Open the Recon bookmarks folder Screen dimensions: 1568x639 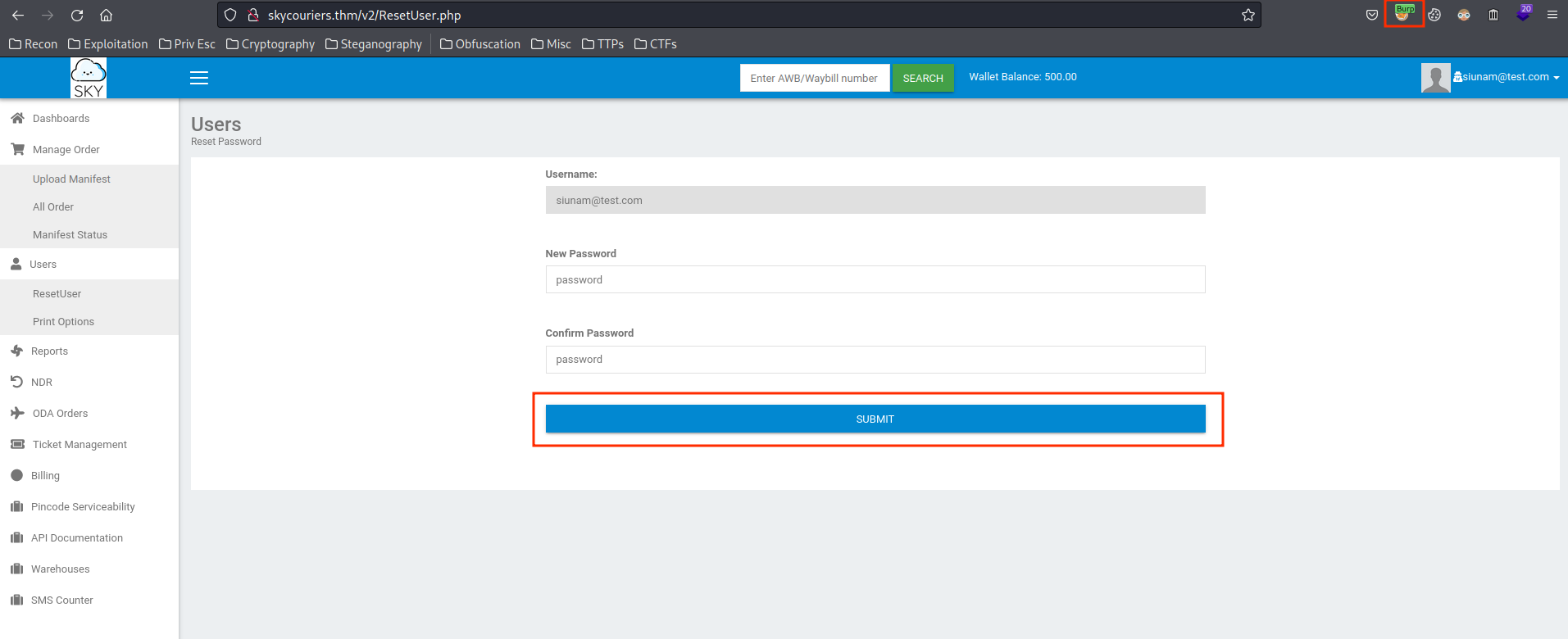point(33,44)
